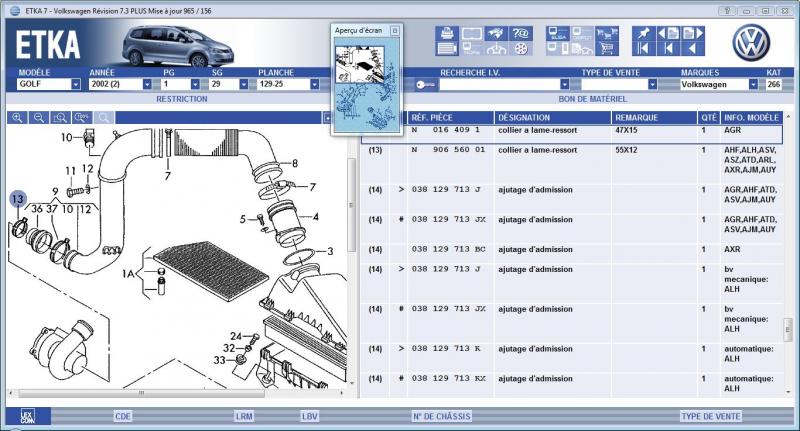Open the Planche dropdown showing 129-25
This screenshot has width=800, height=431.
(315, 84)
